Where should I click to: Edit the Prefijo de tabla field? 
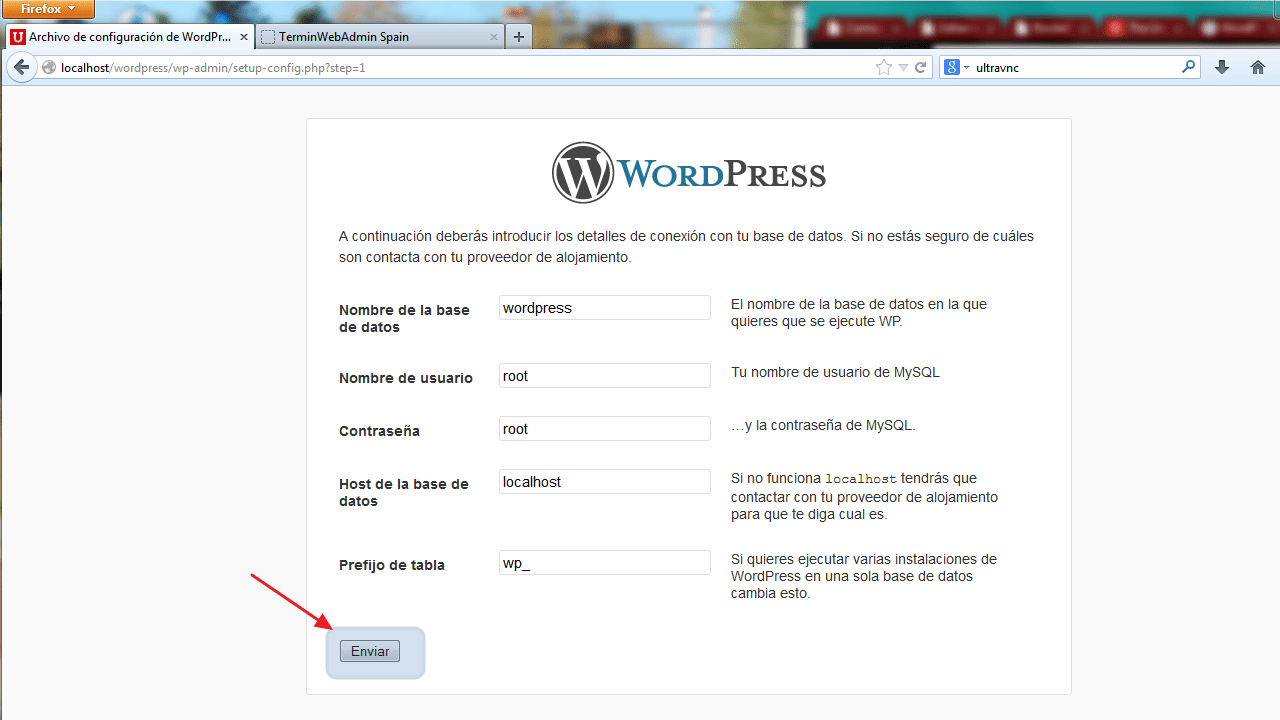point(605,563)
